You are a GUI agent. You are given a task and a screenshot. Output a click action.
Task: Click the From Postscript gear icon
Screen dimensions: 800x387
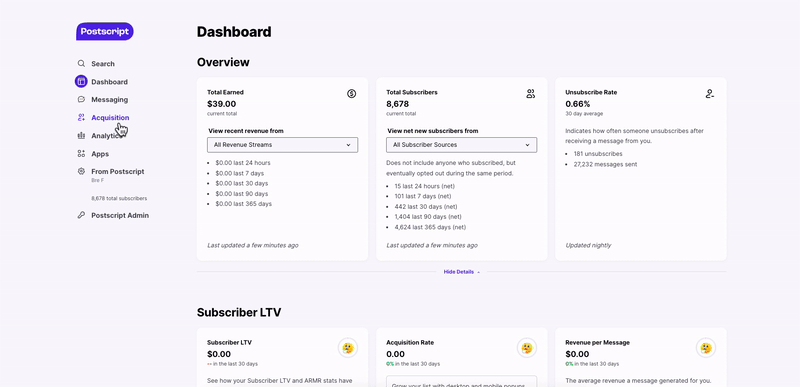click(x=81, y=171)
